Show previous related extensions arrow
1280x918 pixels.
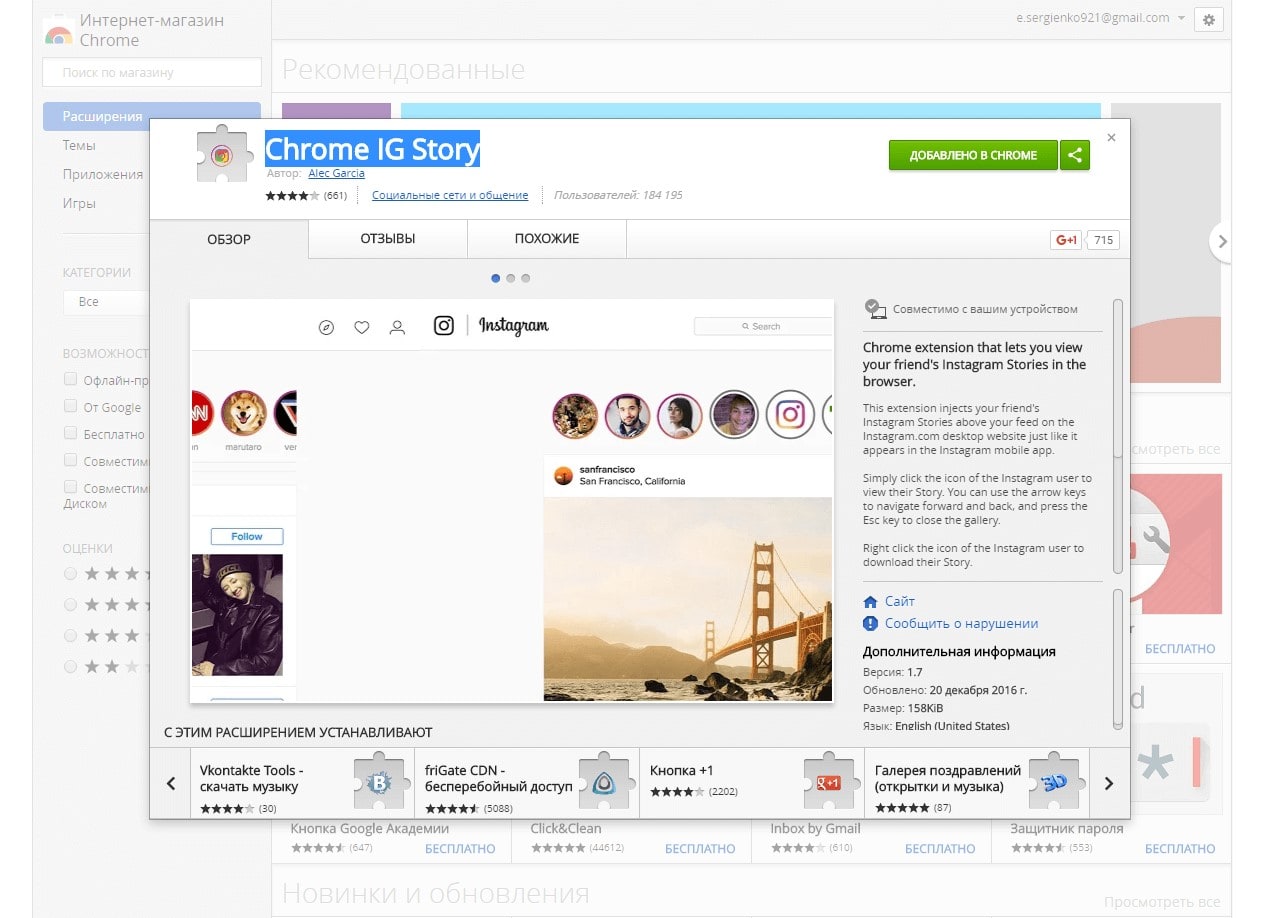[x=170, y=783]
